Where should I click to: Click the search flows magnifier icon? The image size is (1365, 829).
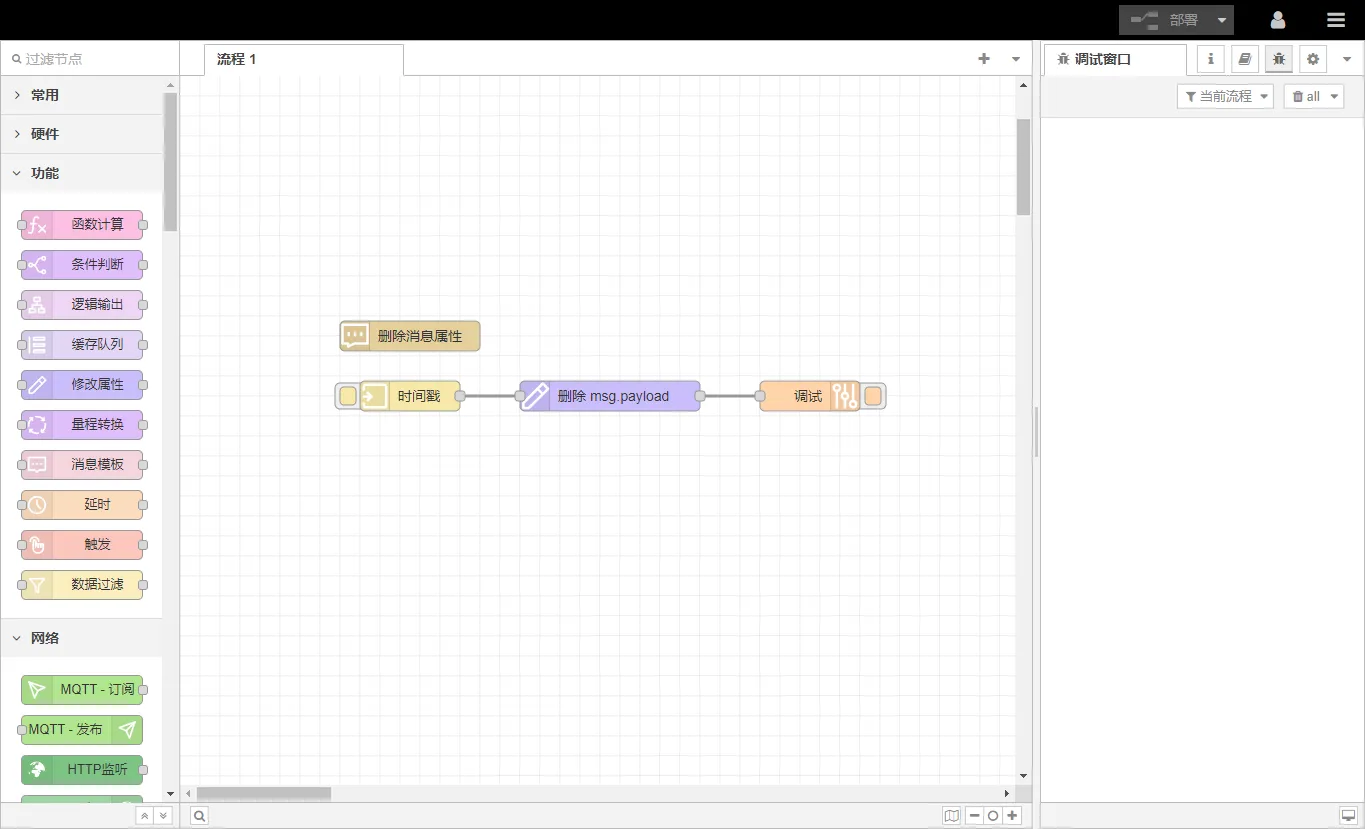click(200, 816)
